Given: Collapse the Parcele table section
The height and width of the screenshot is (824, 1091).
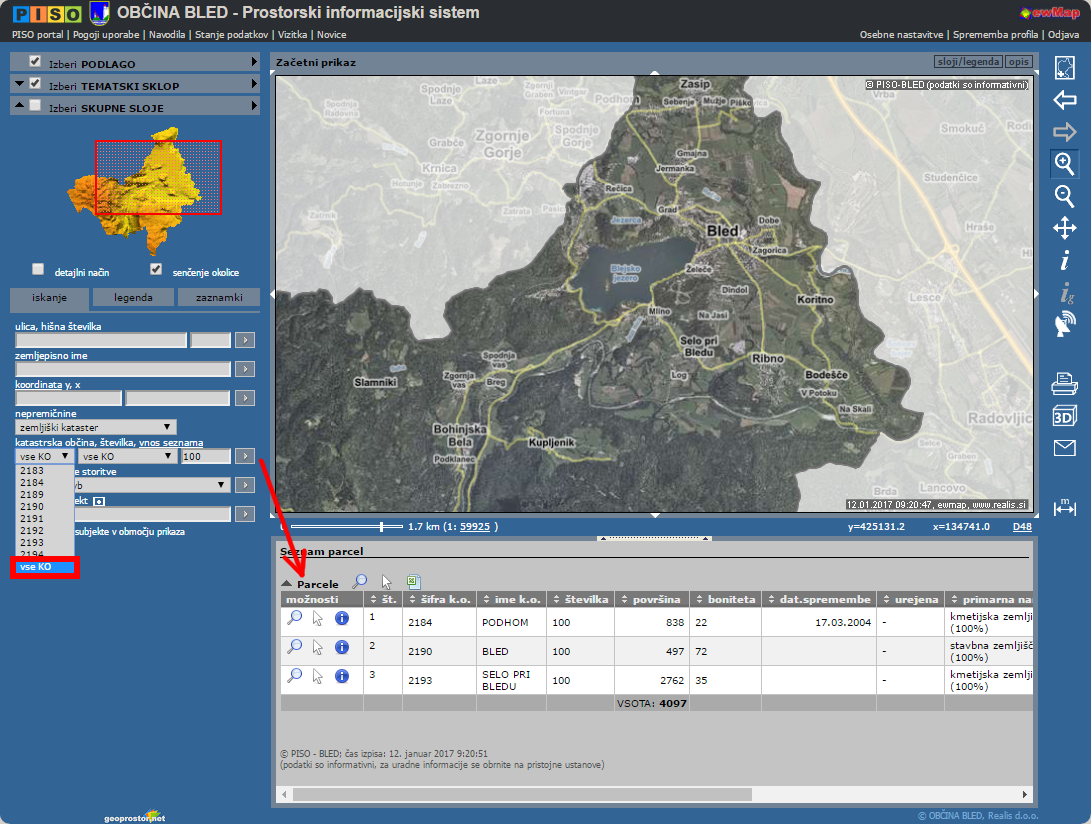Looking at the screenshot, I should tap(287, 583).
